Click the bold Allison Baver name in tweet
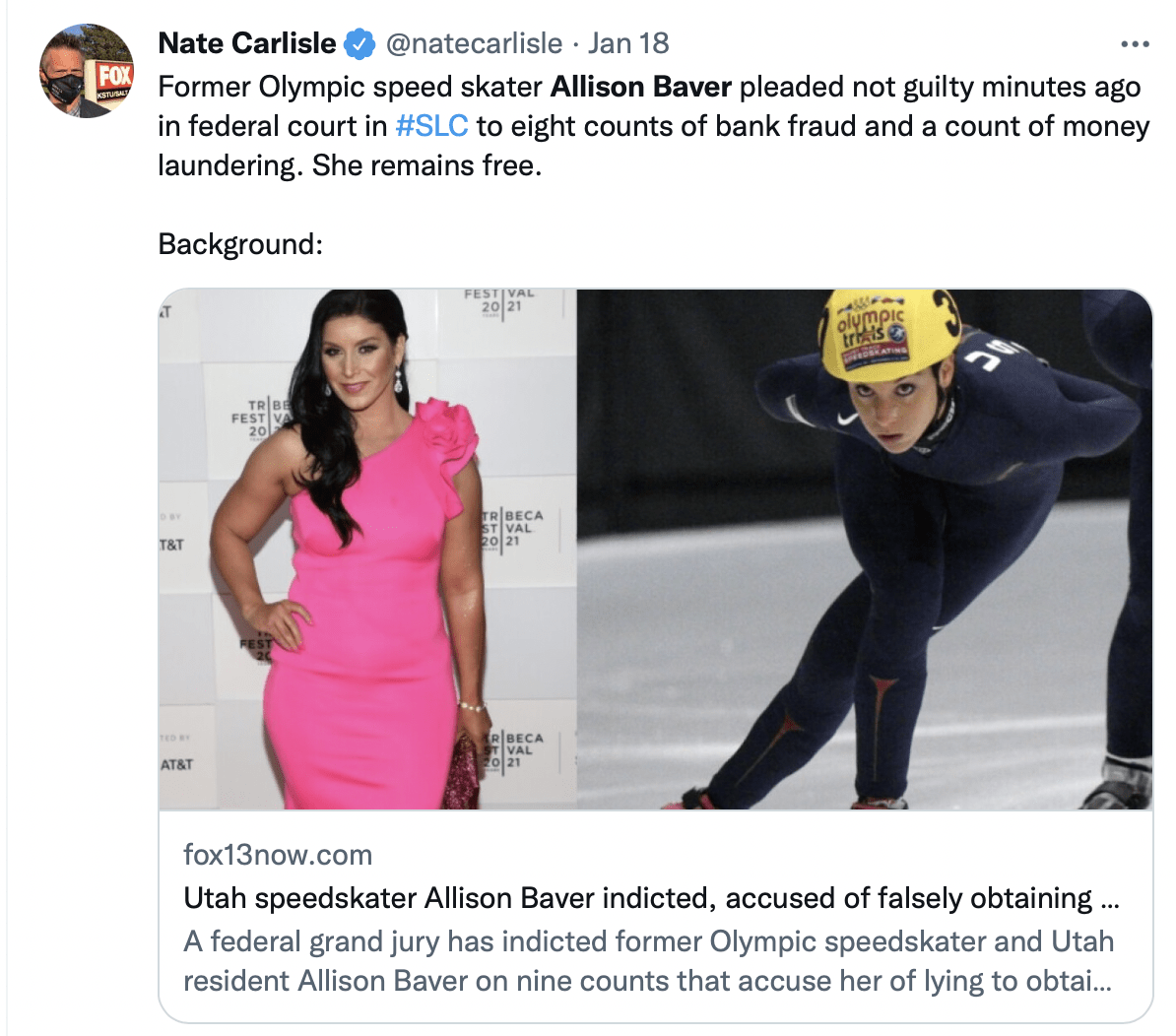Screen dimensions: 1176x1036 (x=640, y=87)
